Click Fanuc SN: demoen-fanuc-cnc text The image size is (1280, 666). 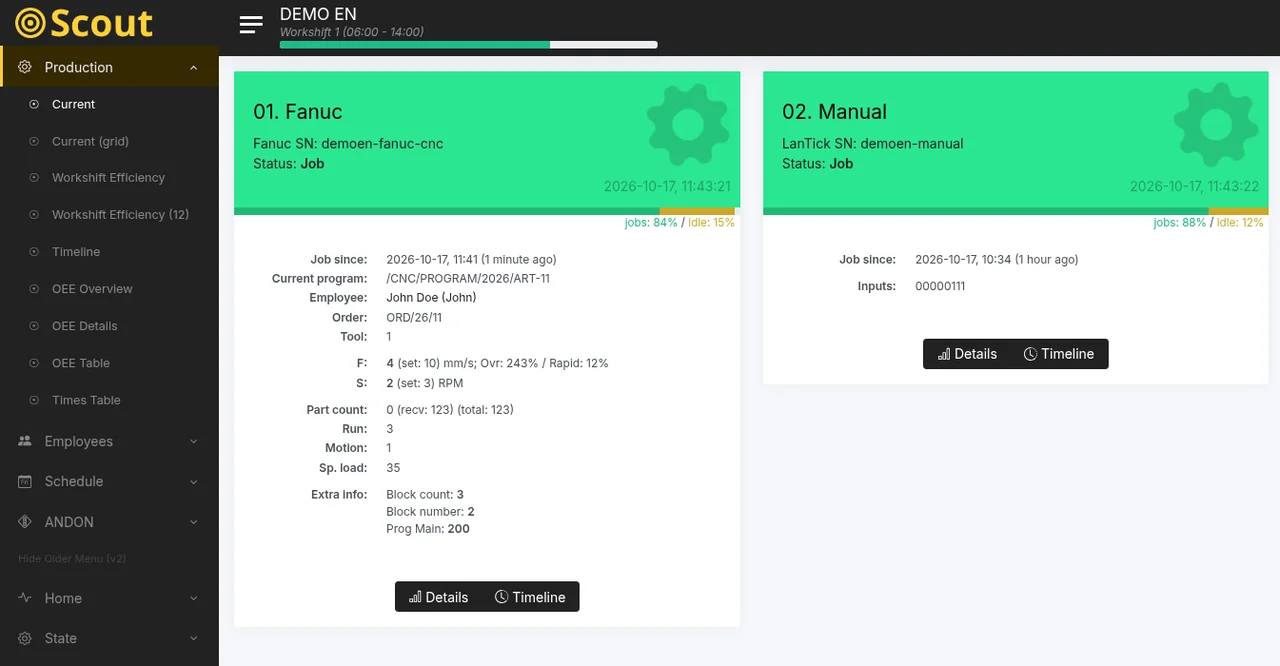(x=348, y=143)
